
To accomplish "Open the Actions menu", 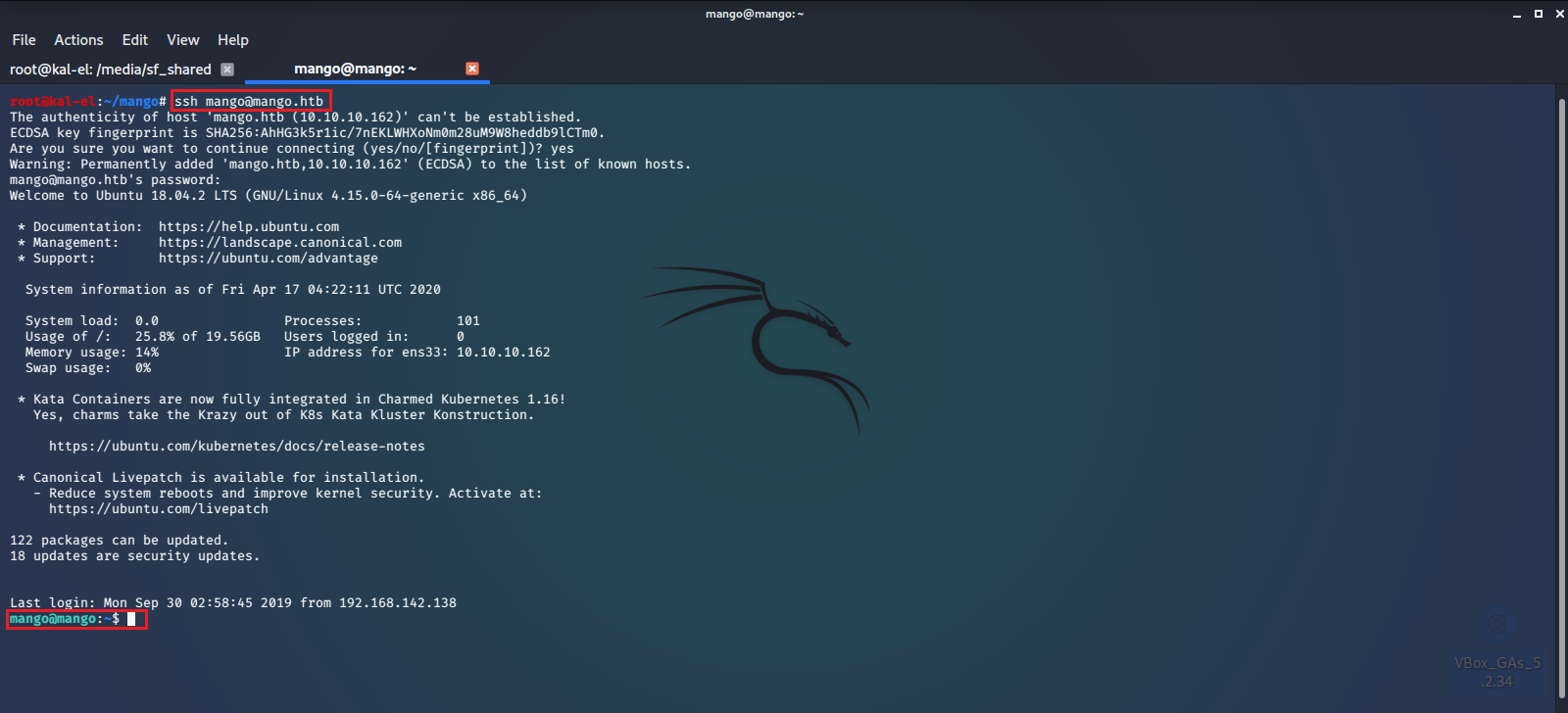I will (78, 40).
